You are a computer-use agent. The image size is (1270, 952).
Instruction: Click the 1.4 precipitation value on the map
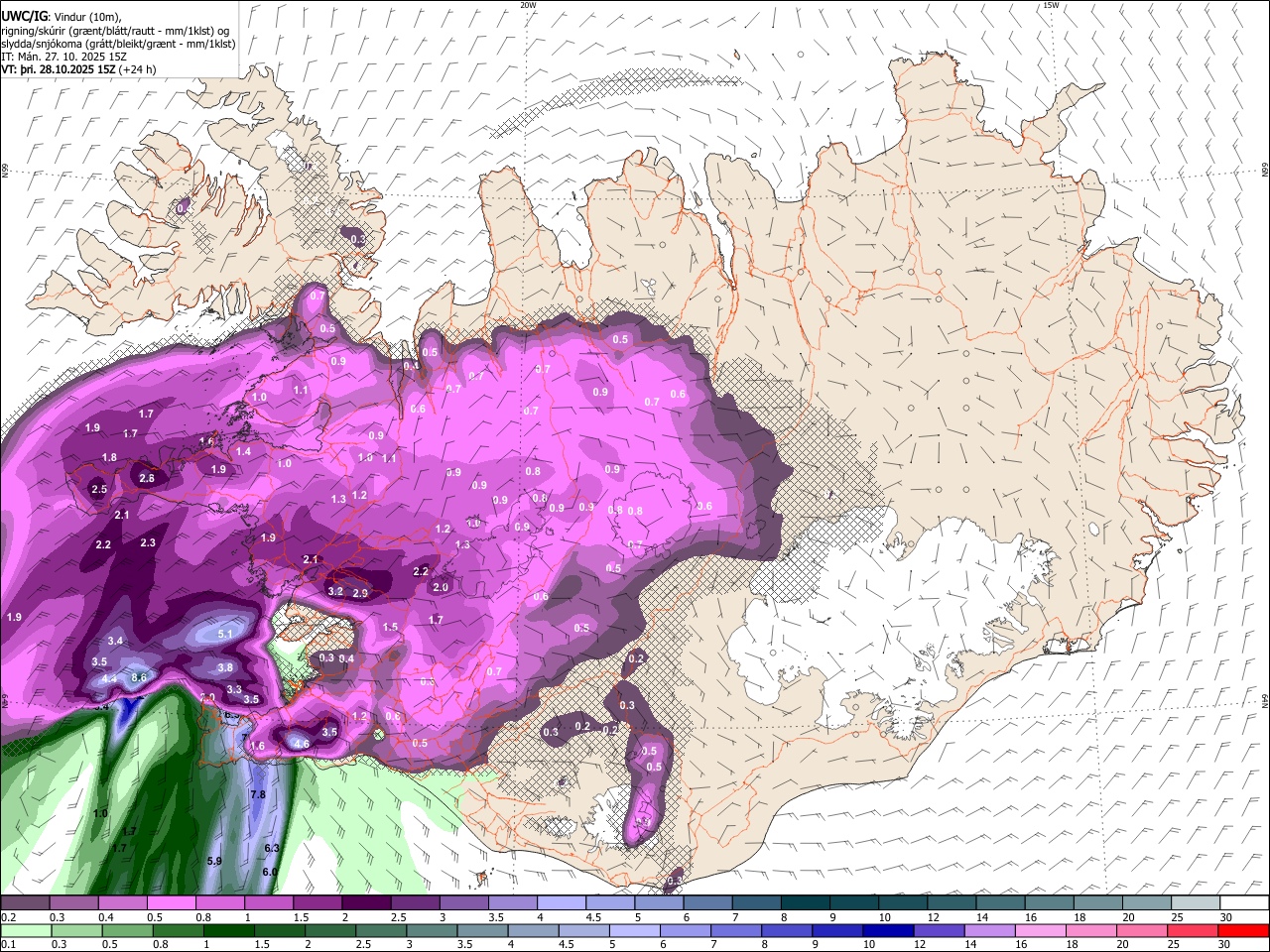[x=243, y=451]
